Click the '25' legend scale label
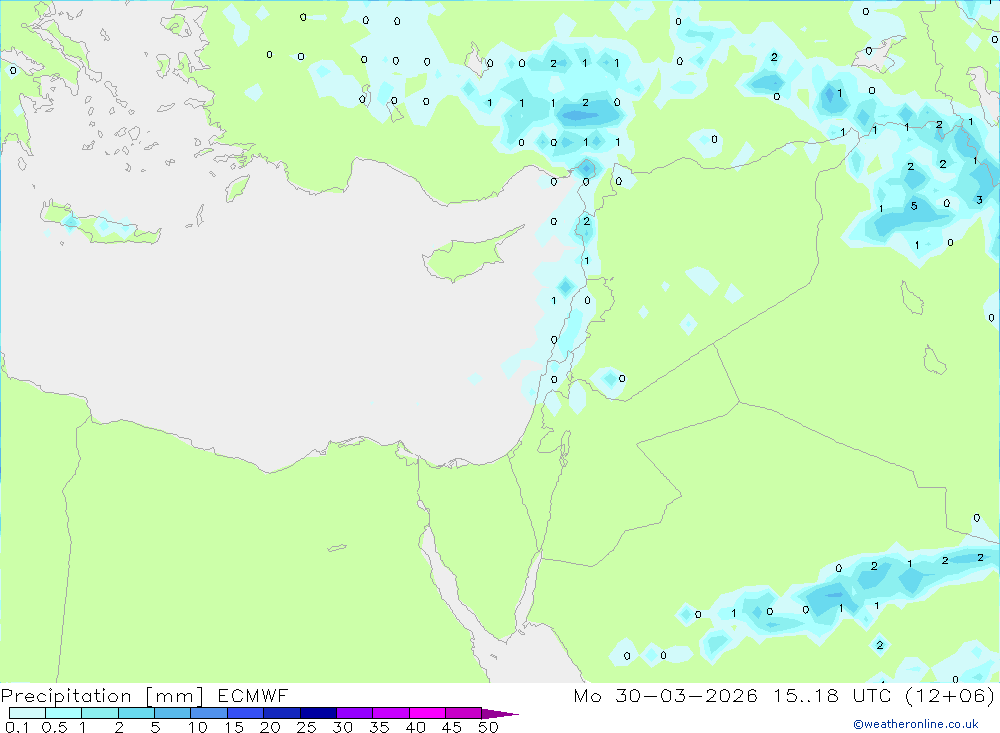The image size is (1000, 733). [306, 727]
